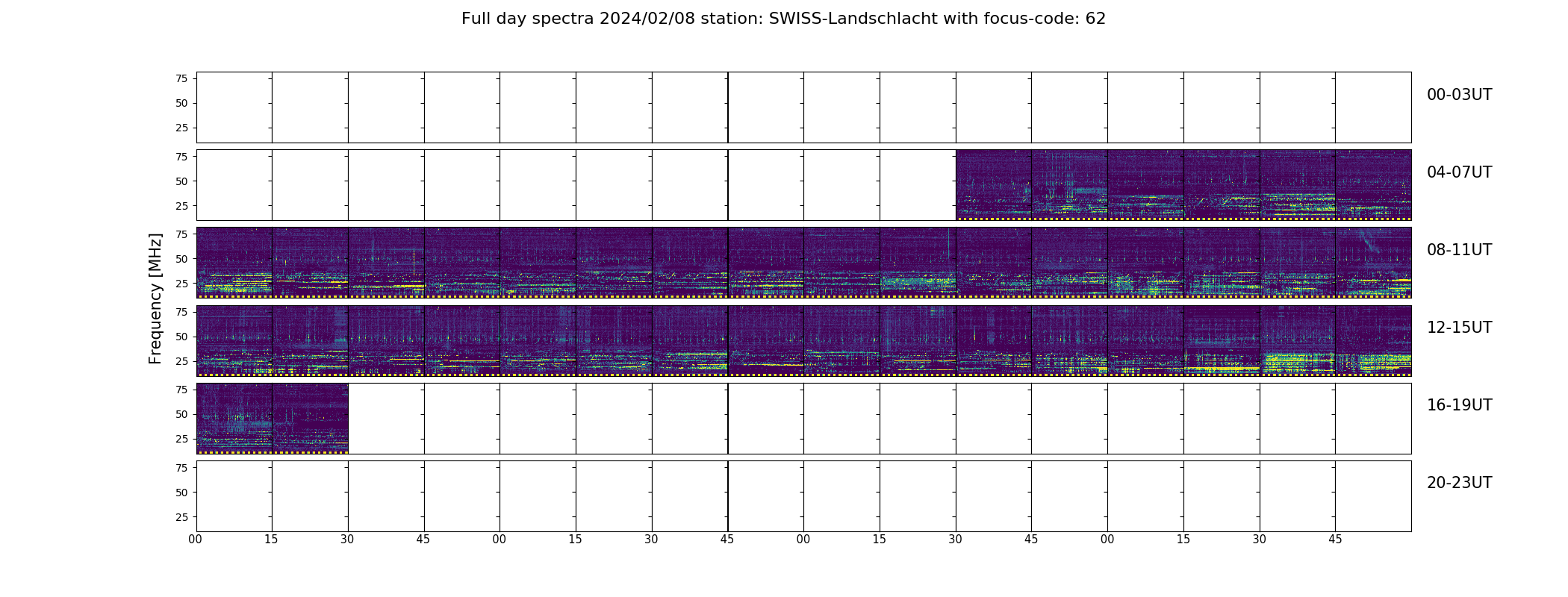1568x597 pixels.
Task: Select the 'Frequency [MHz]' y-axis label
Action: coord(155,298)
